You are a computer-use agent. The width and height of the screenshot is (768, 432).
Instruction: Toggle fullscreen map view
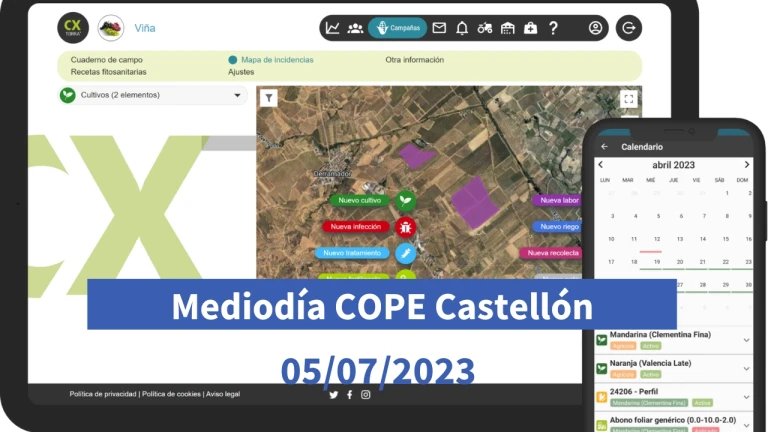point(628,98)
